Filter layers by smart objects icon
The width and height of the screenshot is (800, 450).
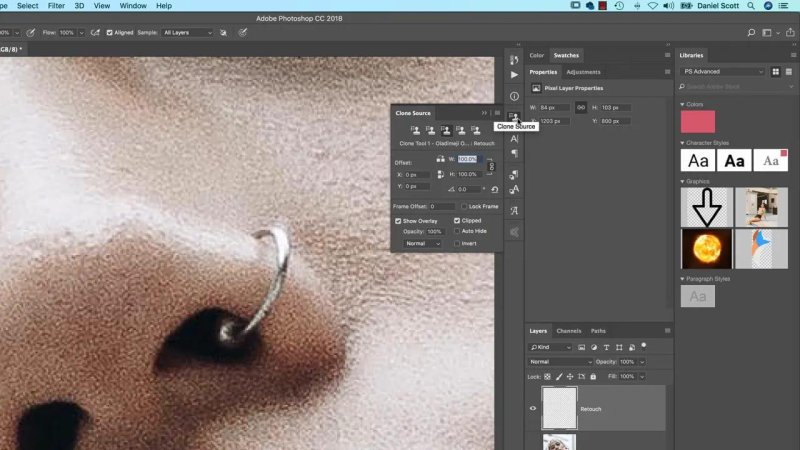tap(632, 347)
